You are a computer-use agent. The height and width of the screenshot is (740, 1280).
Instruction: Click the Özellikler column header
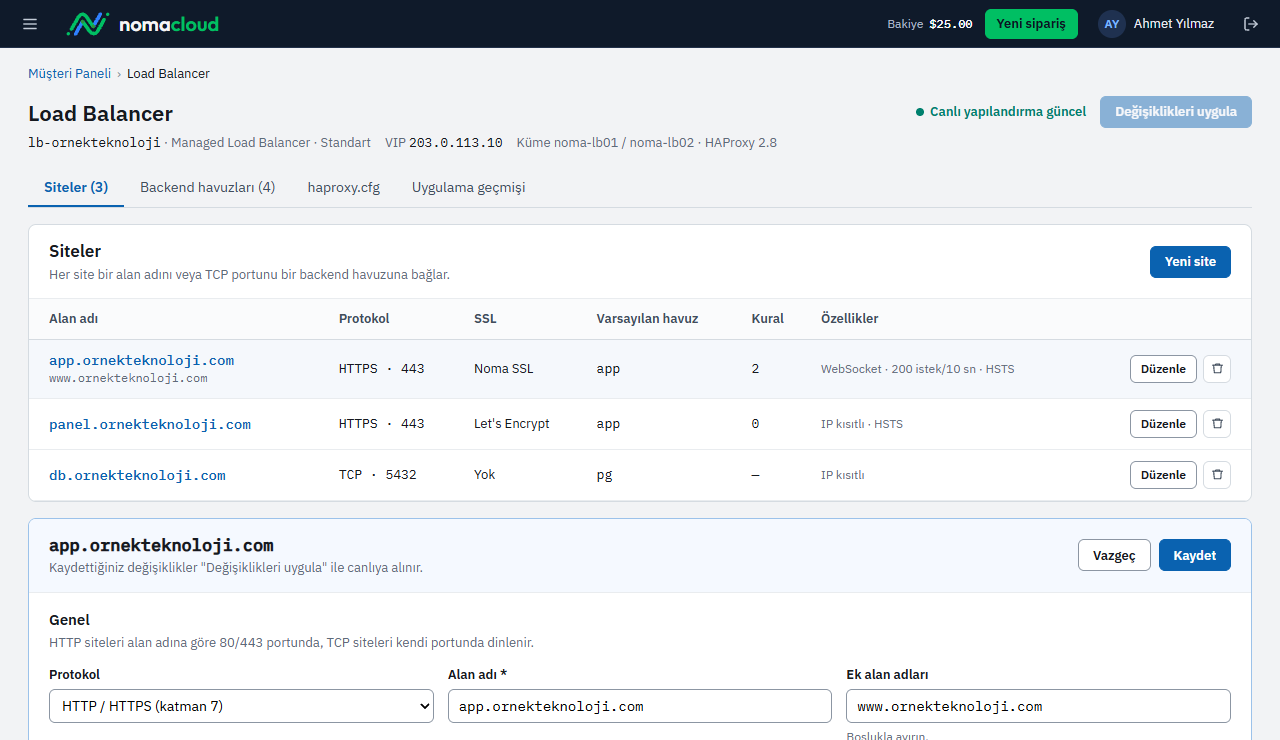(849, 319)
